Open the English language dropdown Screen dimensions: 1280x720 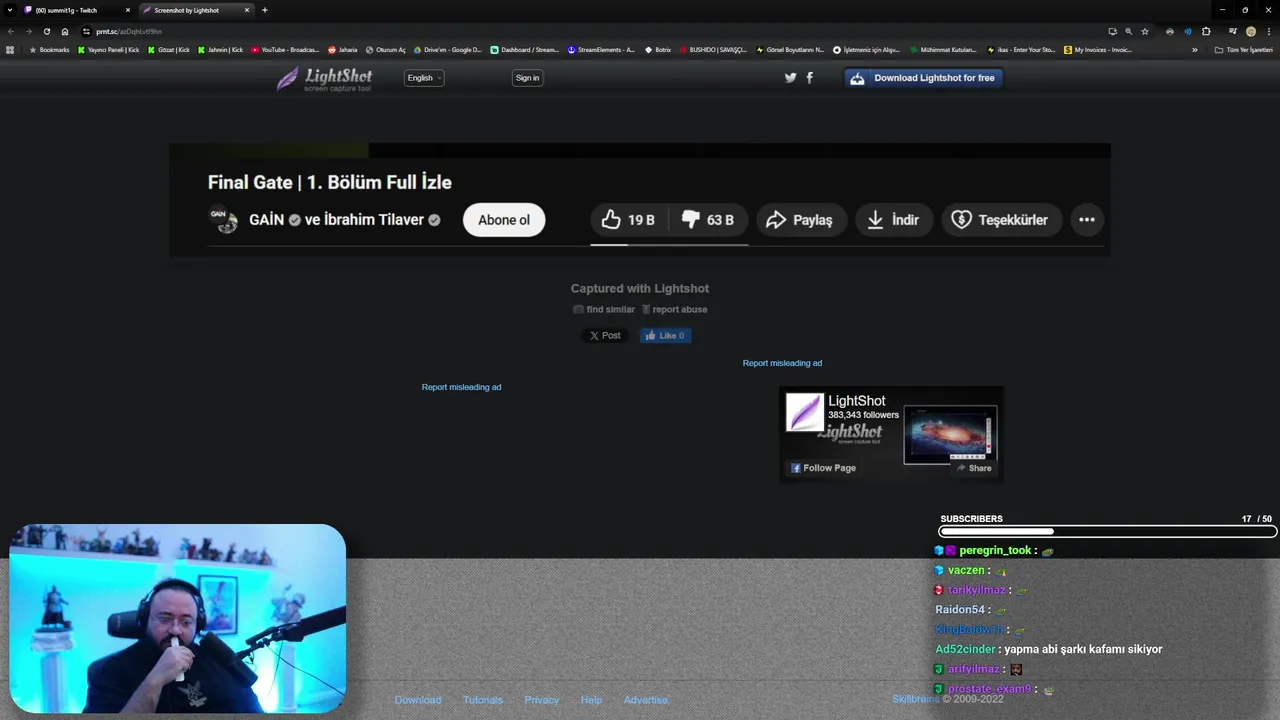(424, 78)
